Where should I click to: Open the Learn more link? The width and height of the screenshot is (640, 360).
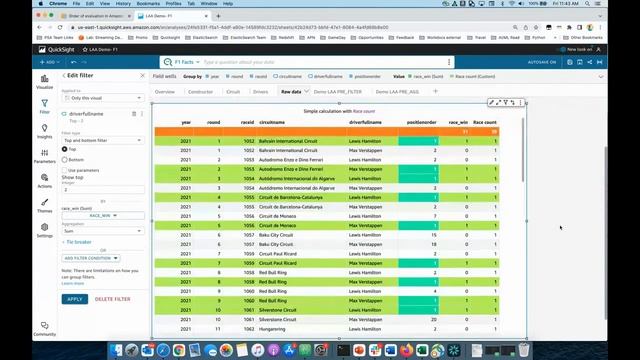73,283
